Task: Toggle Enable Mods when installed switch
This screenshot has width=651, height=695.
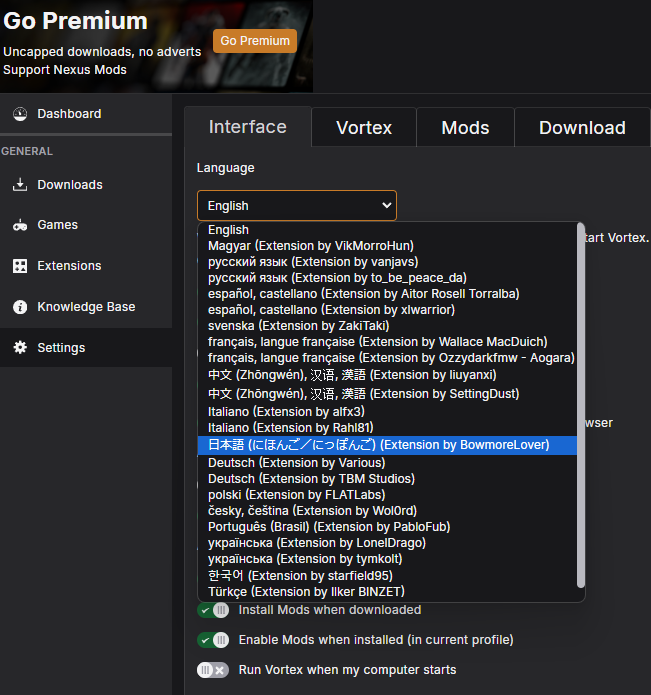Action: [x=213, y=640]
